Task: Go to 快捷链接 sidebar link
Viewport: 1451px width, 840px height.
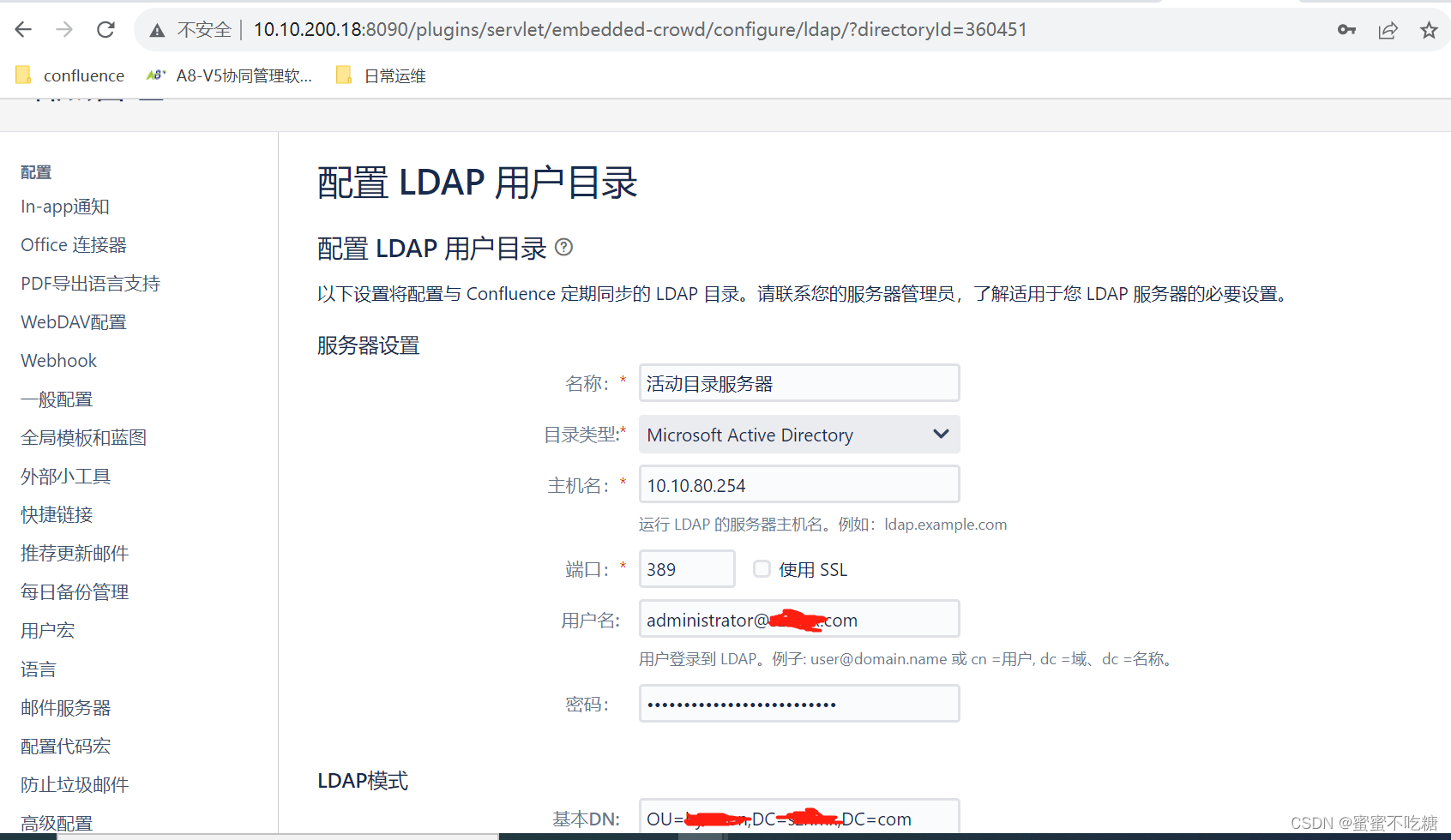Action: coord(57,515)
